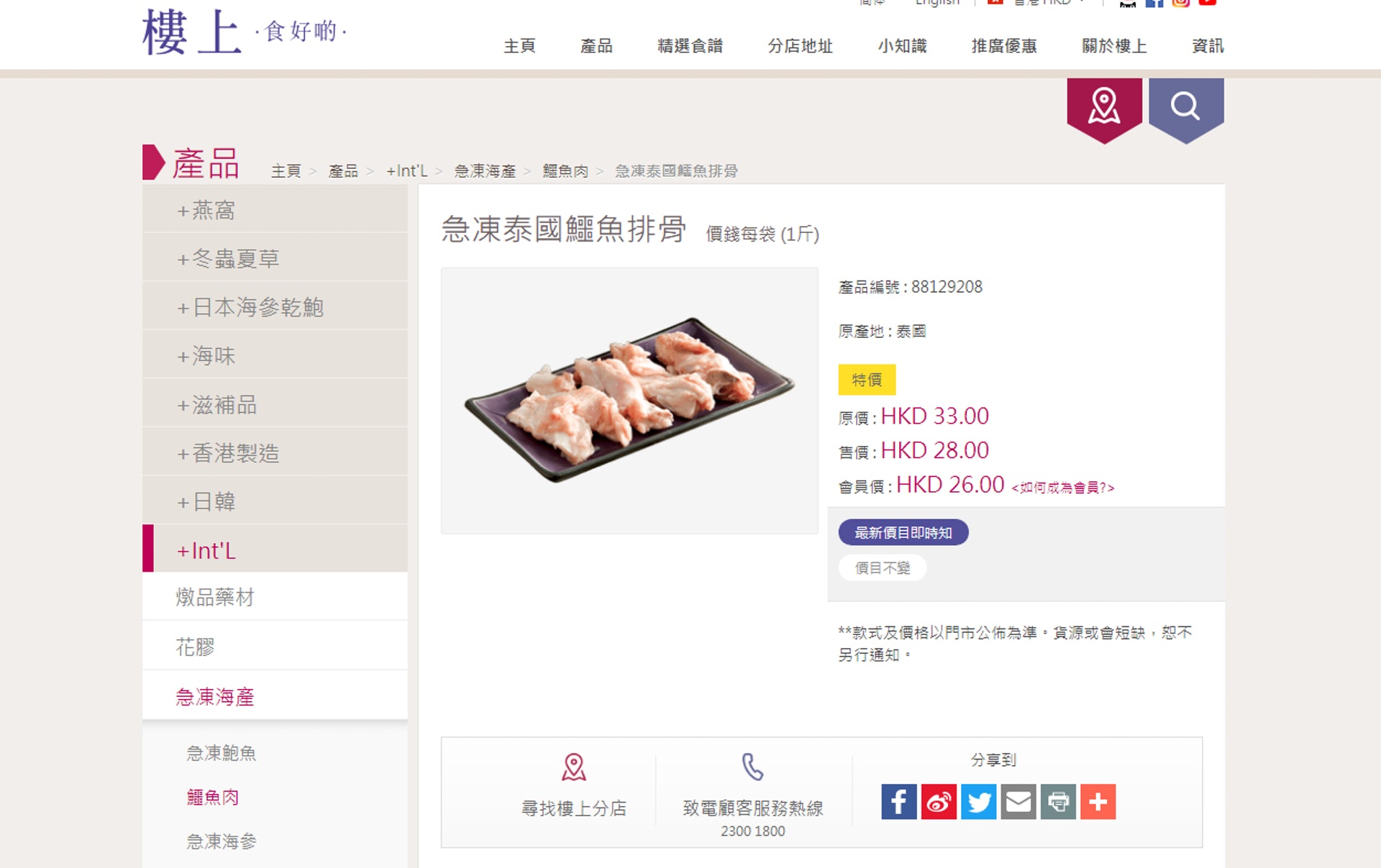Open 急凍鮑魚 in sidebar list
Viewport: 1381px width, 868px height.
pyautogui.click(x=222, y=753)
